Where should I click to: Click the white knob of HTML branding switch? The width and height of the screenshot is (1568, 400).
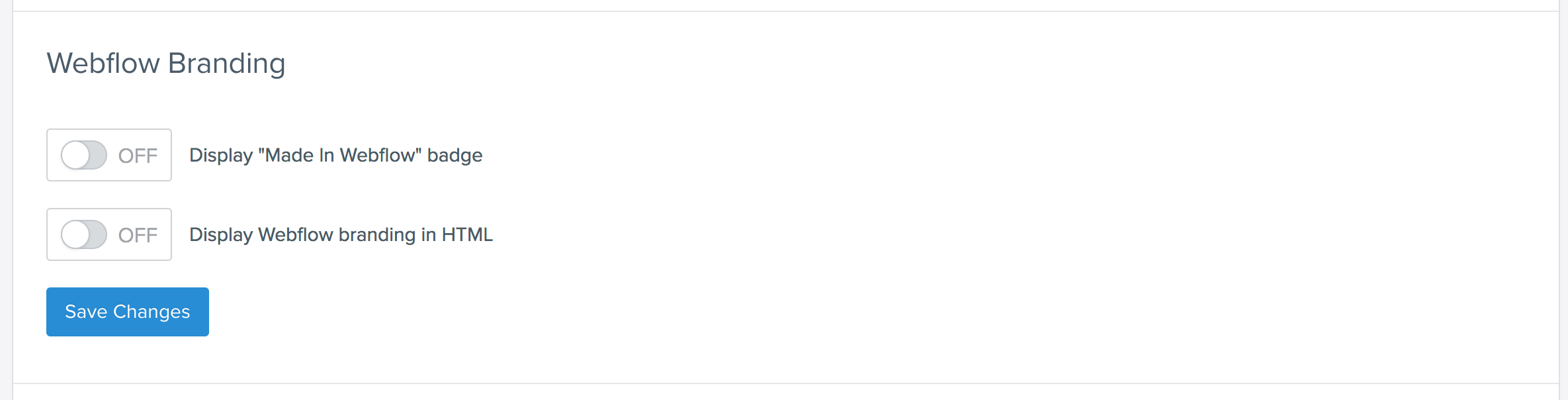[x=75, y=234]
